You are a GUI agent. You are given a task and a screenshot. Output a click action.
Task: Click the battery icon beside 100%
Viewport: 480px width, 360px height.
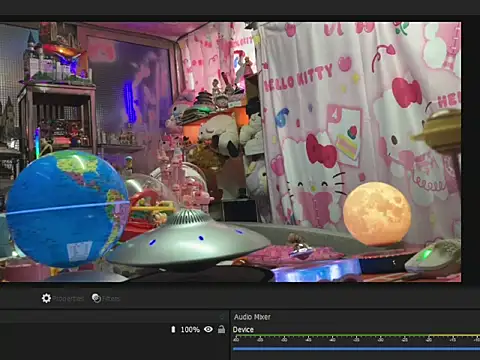tap(173, 330)
